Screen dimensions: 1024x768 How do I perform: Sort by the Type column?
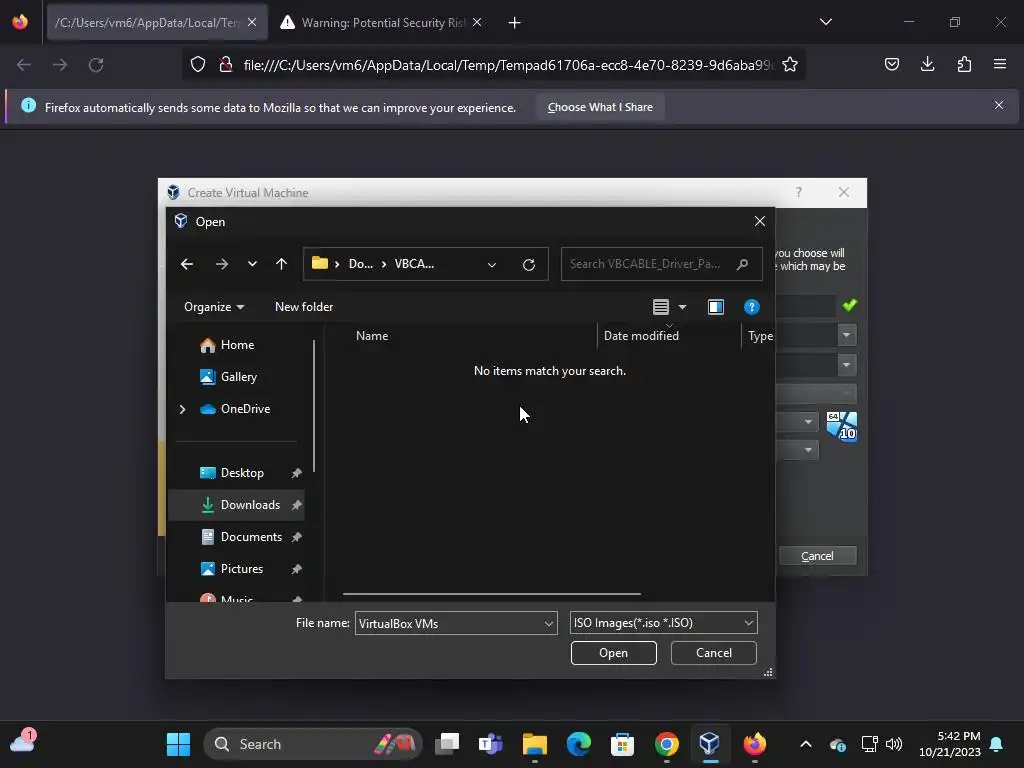(x=760, y=336)
